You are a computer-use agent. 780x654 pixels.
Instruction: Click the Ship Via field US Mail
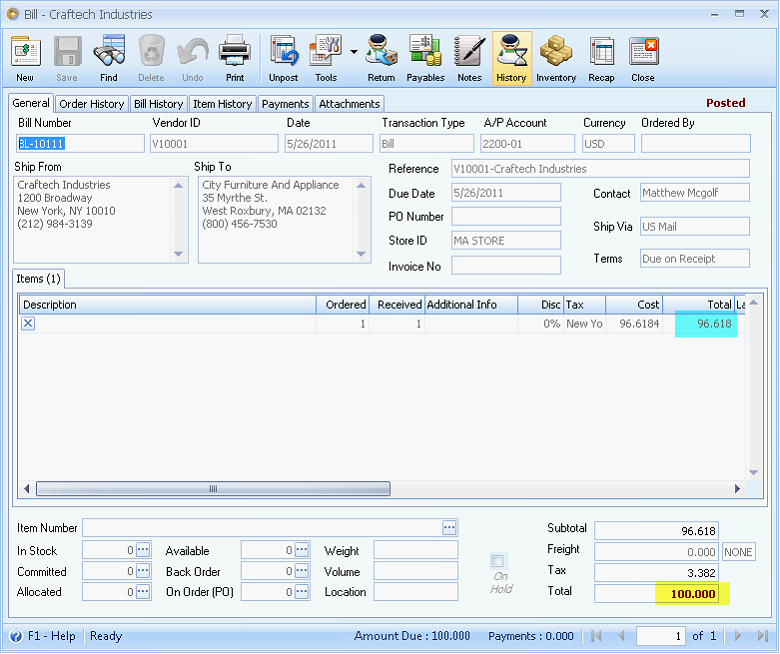(695, 227)
